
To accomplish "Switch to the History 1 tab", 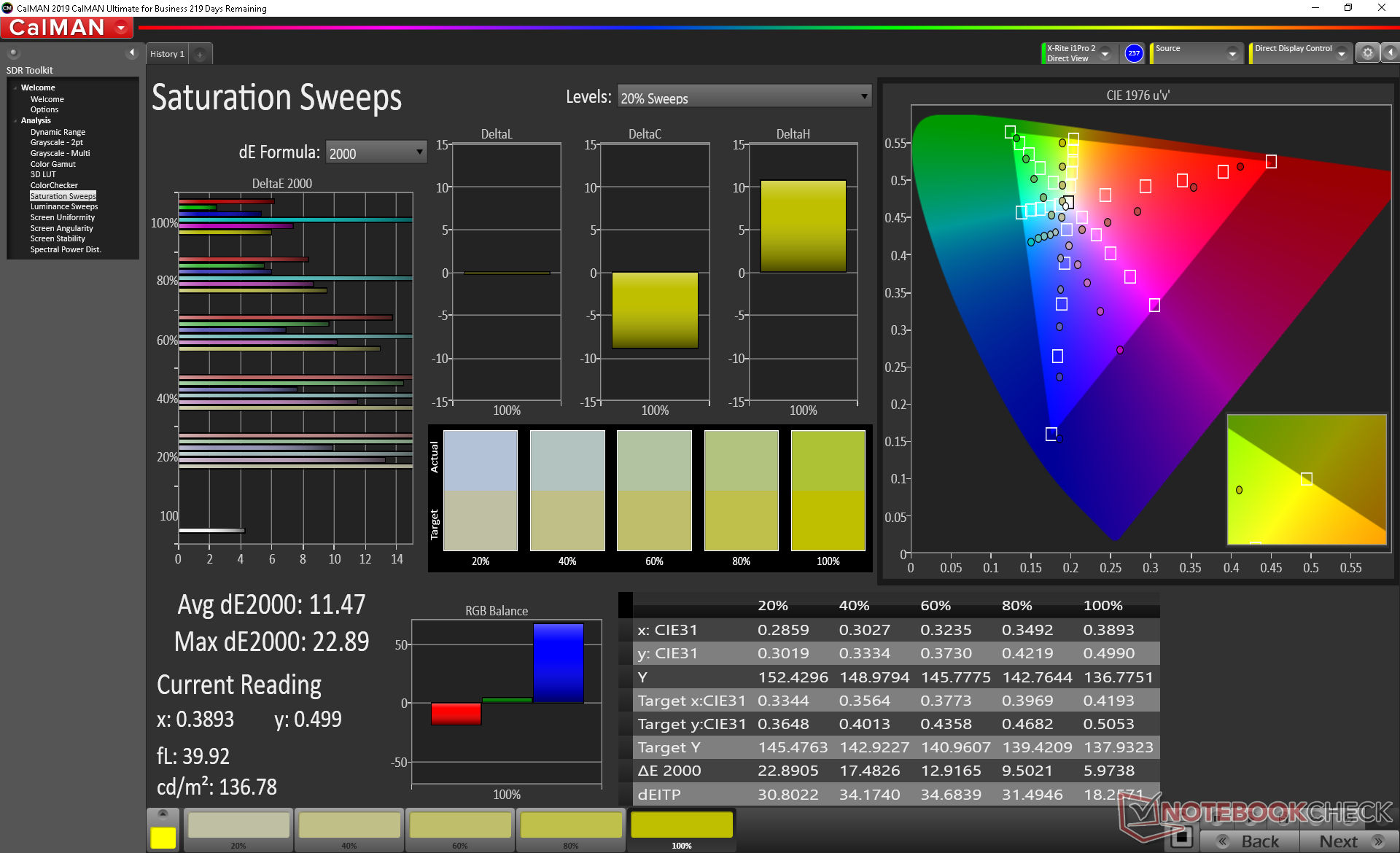I will click(x=167, y=54).
